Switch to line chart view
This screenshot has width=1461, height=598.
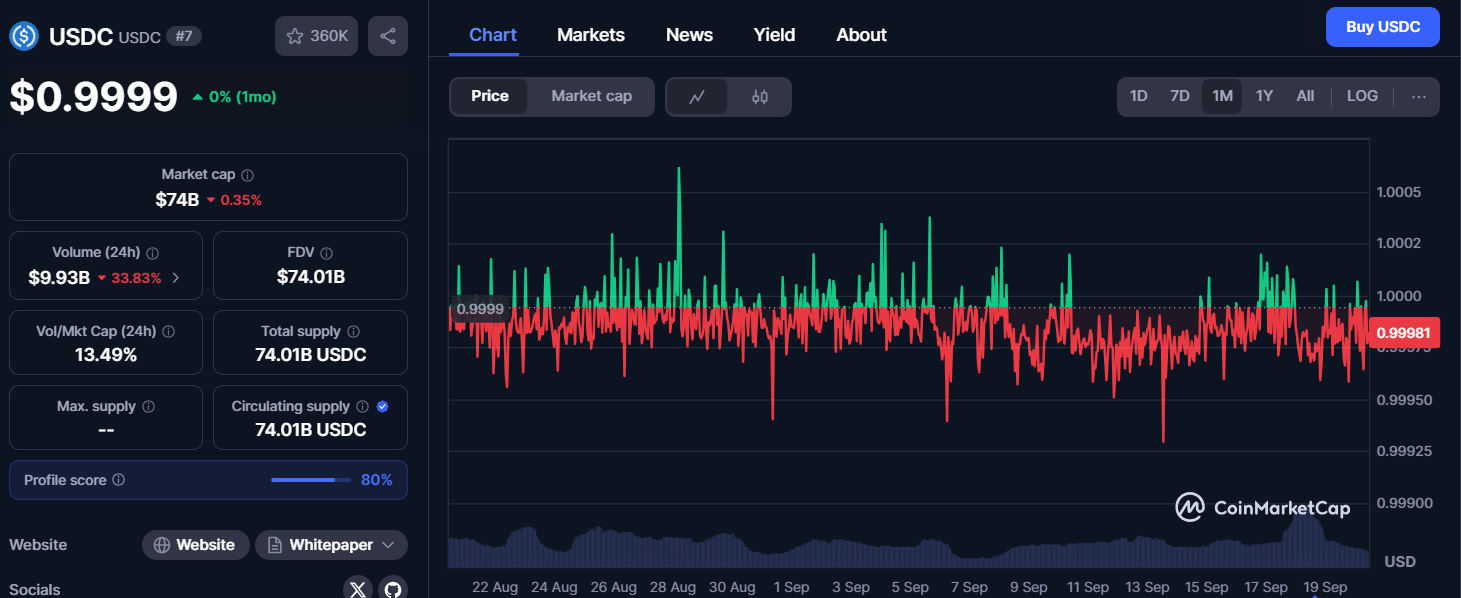point(697,97)
